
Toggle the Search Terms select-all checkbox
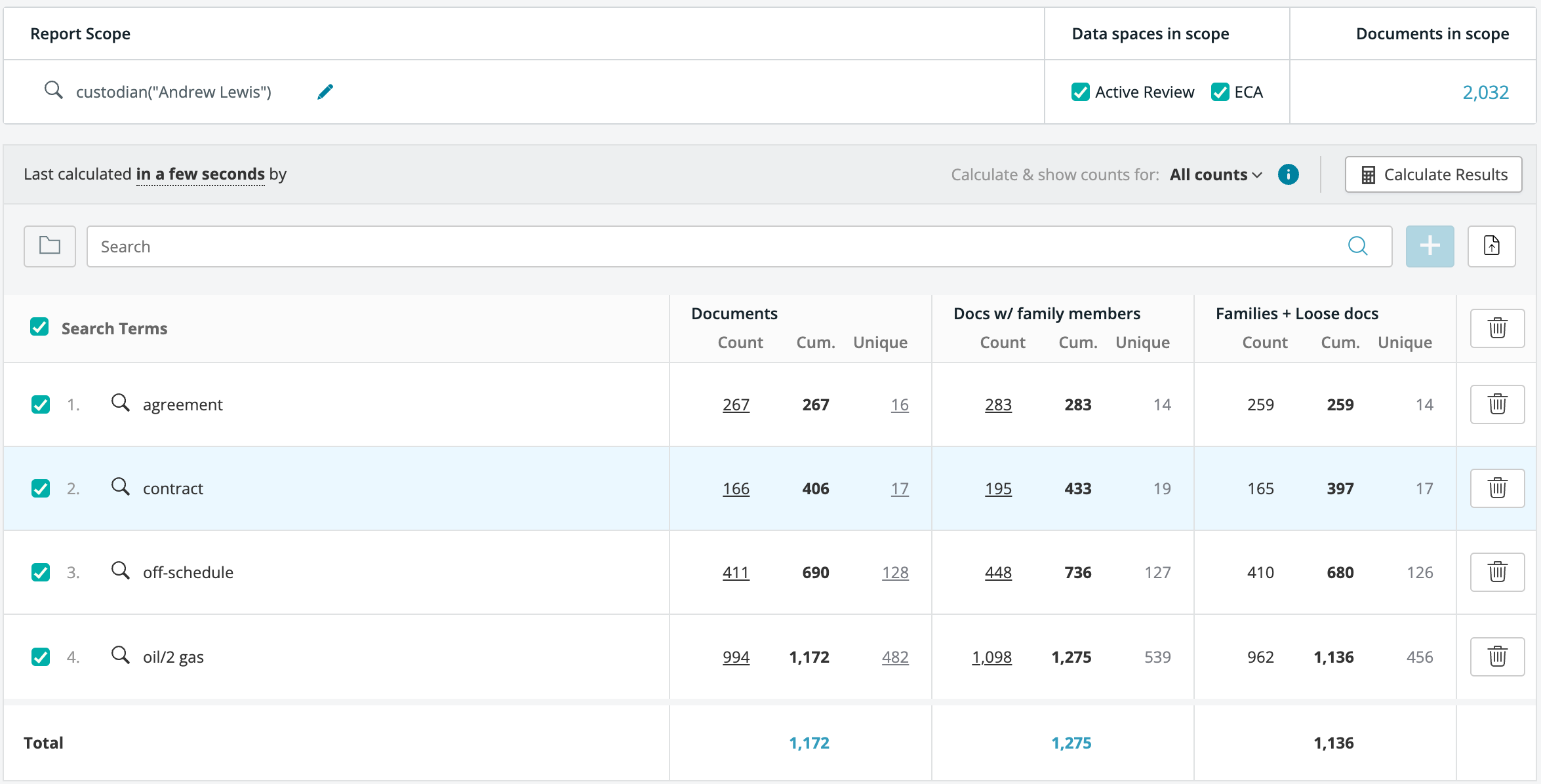(x=39, y=327)
